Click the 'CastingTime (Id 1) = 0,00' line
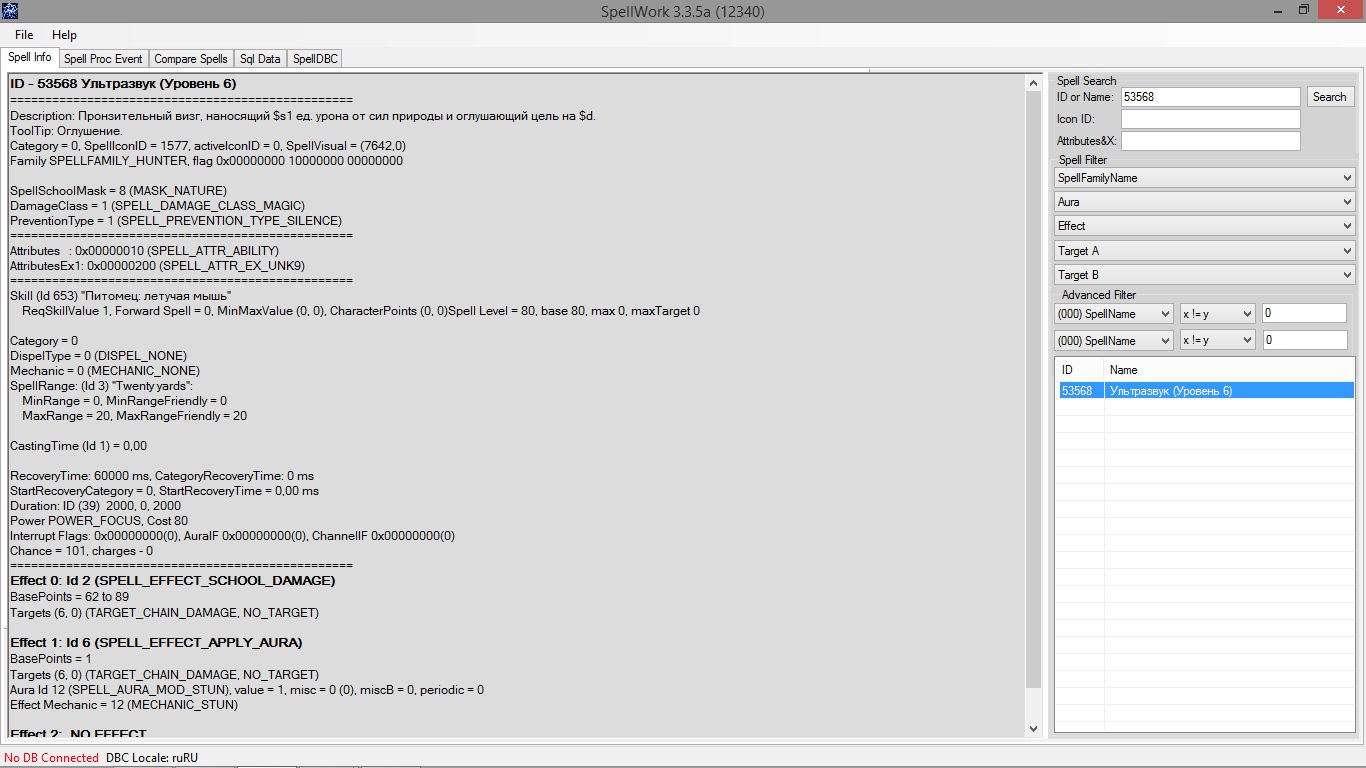Viewport: 1366px width, 768px height. tap(78, 446)
